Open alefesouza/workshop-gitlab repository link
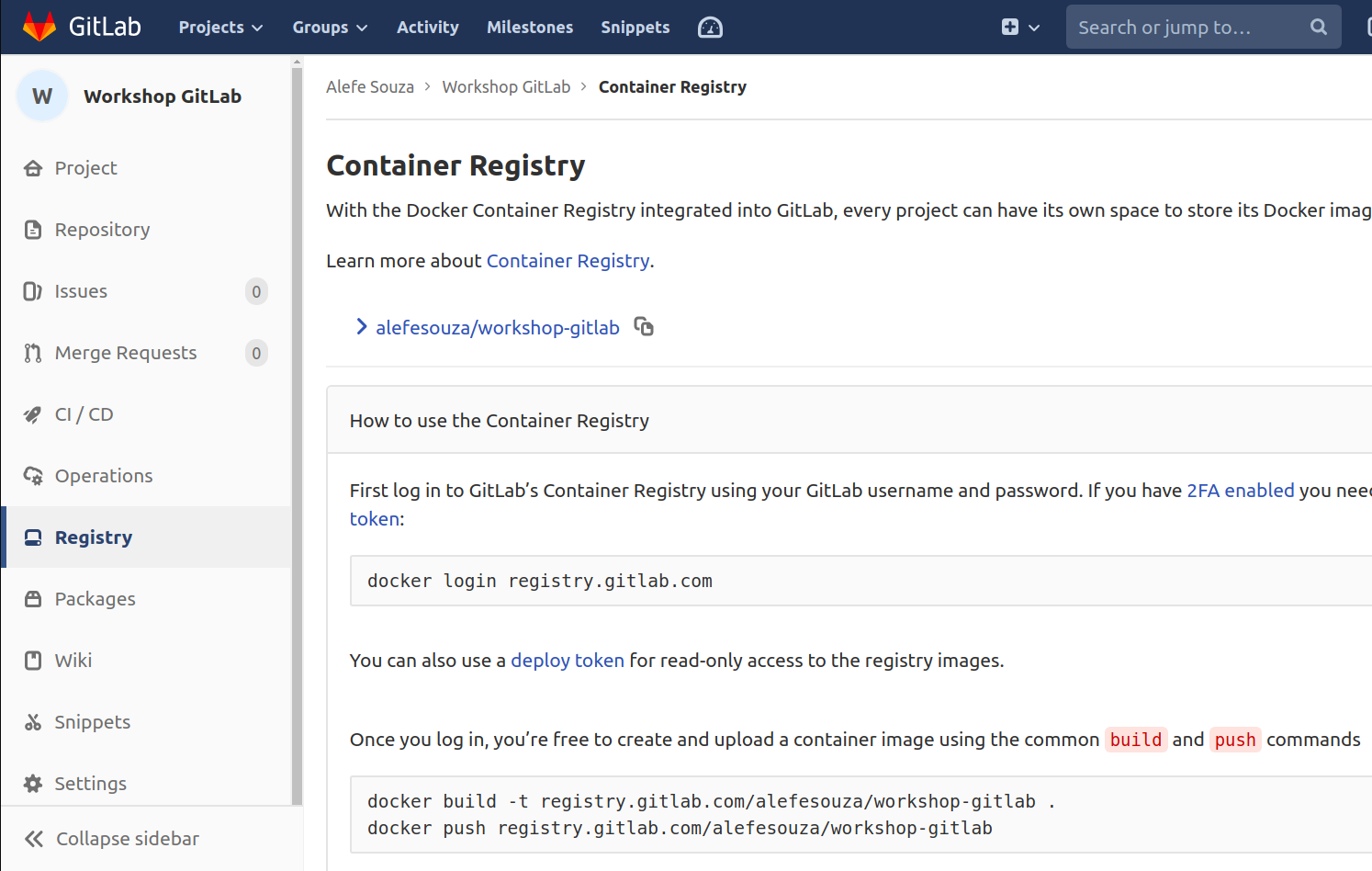 tap(497, 328)
